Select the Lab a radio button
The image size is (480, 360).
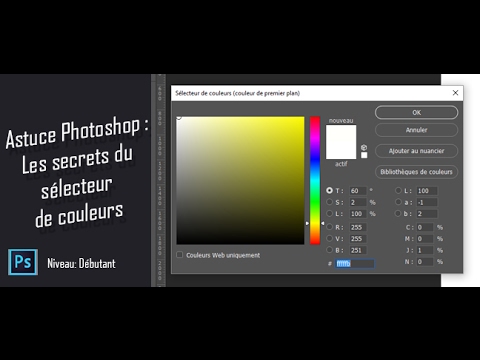(398, 202)
